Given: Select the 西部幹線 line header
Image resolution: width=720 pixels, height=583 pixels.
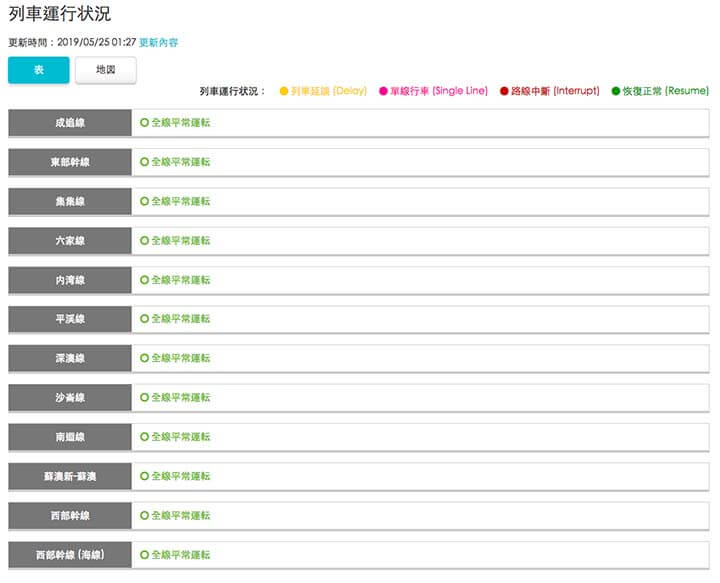Looking at the screenshot, I should pyautogui.click(x=70, y=516).
